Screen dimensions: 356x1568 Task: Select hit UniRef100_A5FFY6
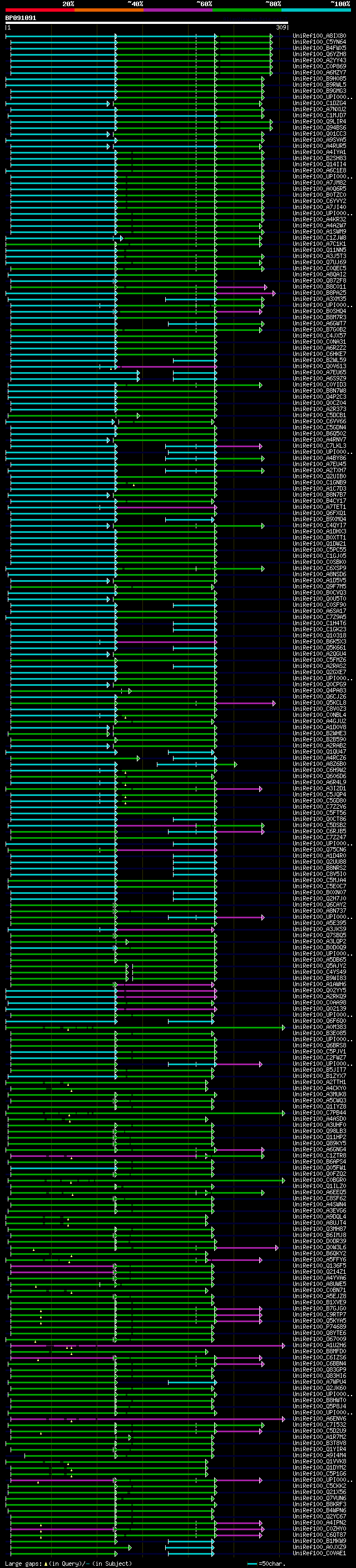point(319,1260)
